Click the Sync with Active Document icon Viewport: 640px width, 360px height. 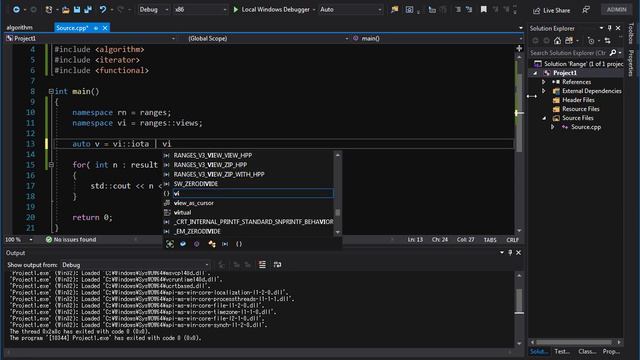click(607, 40)
